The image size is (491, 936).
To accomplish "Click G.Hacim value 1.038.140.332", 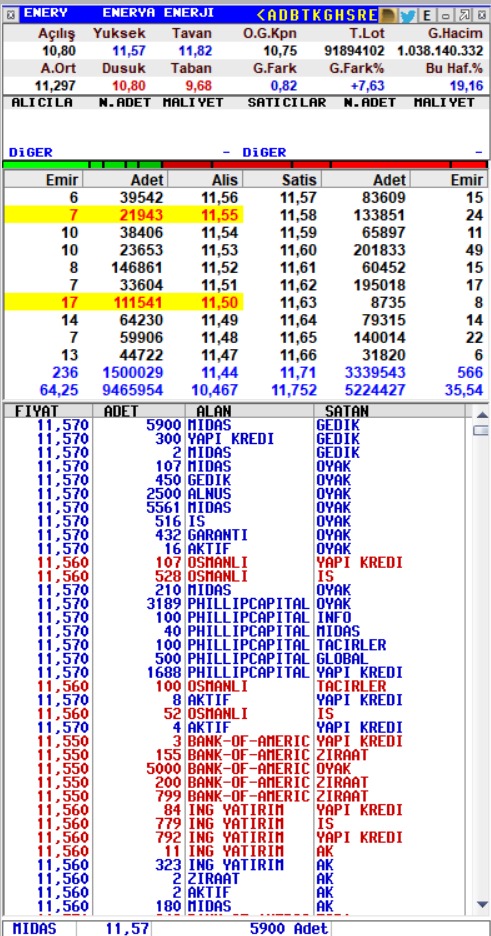I will [x=440, y=51].
